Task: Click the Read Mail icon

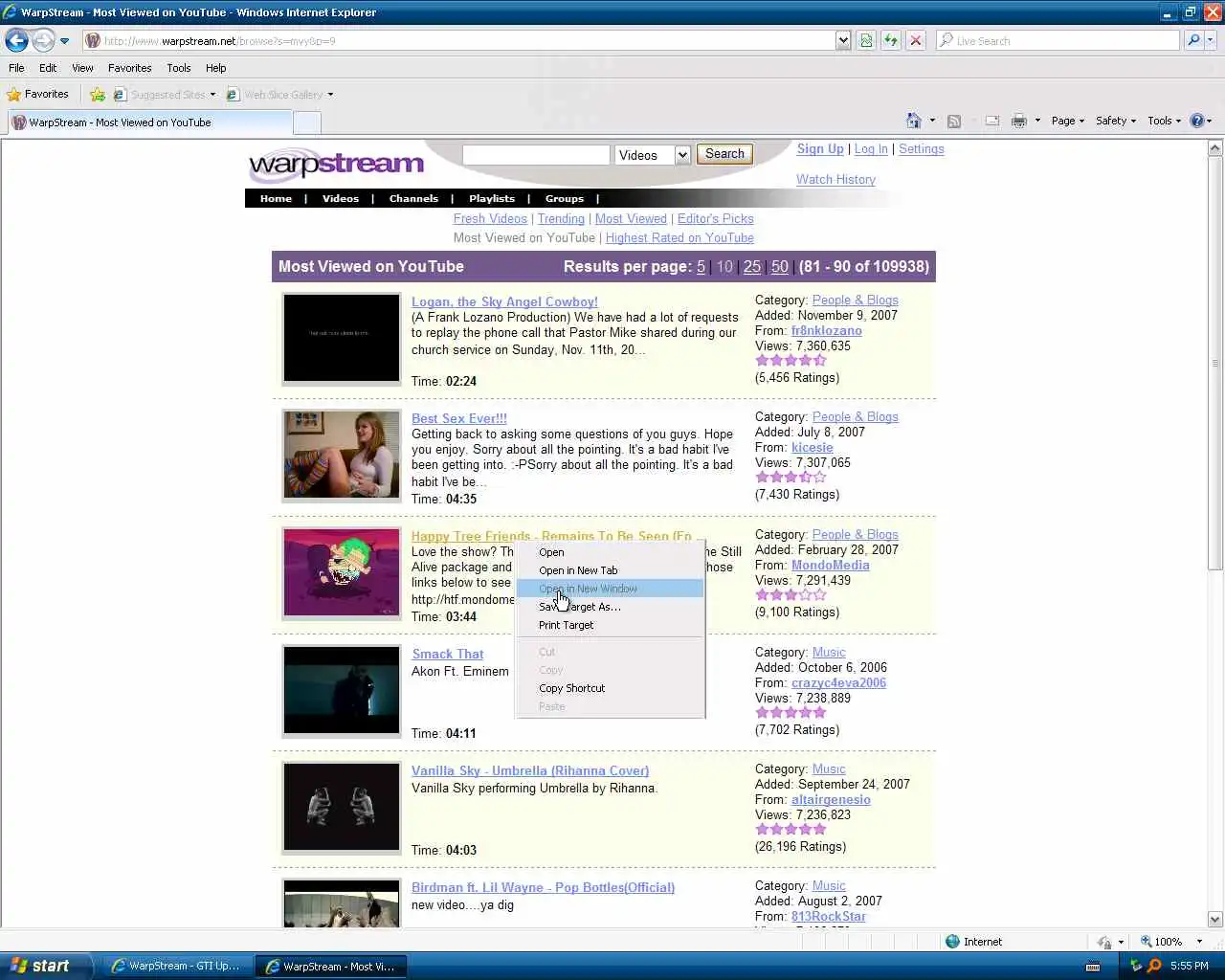Action: coord(992,121)
